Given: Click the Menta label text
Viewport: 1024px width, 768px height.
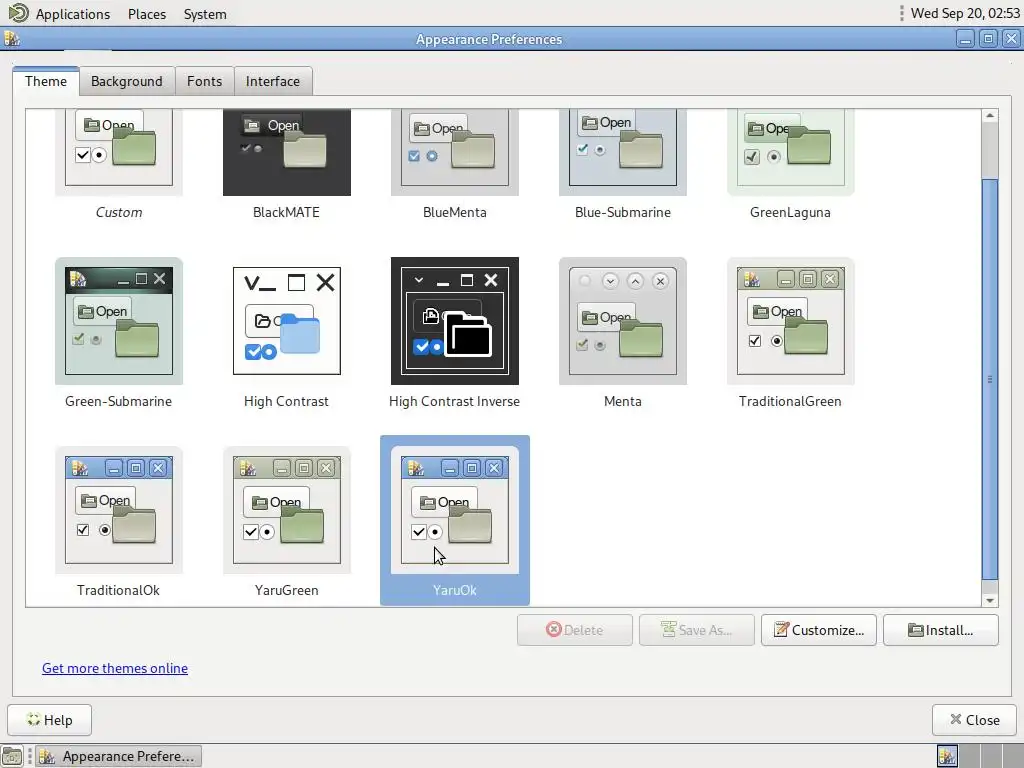Looking at the screenshot, I should pyautogui.click(x=622, y=401).
